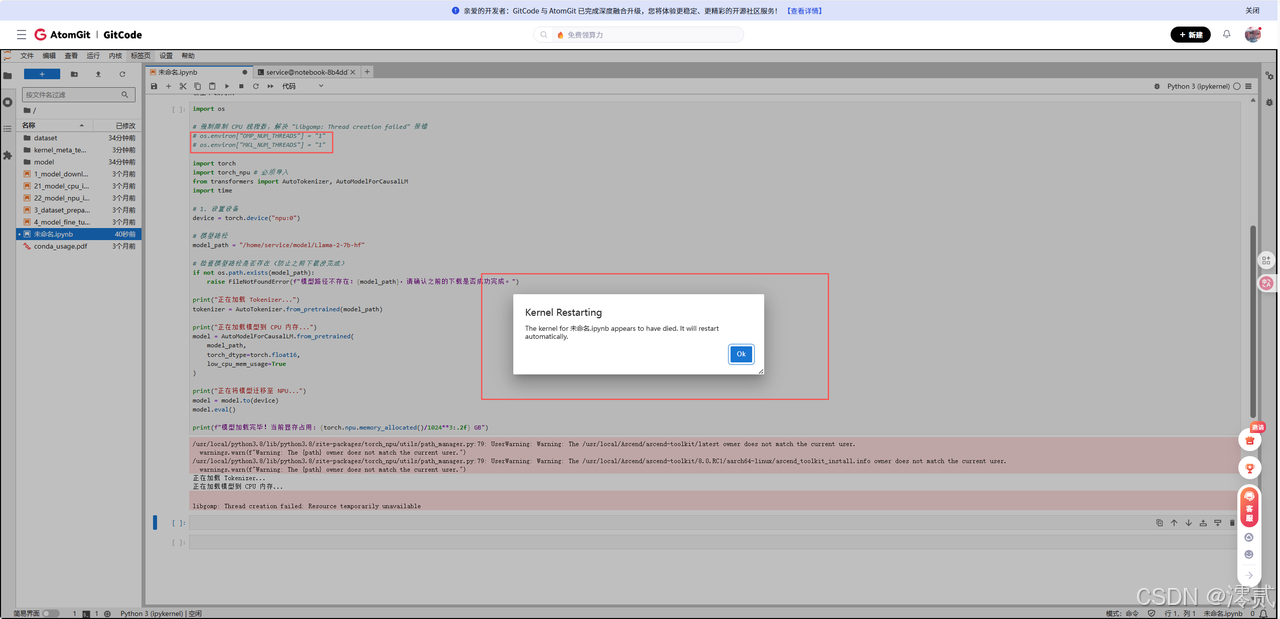Move the active cell down
This screenshot has height=619, width=1280.
(1188, 522)
